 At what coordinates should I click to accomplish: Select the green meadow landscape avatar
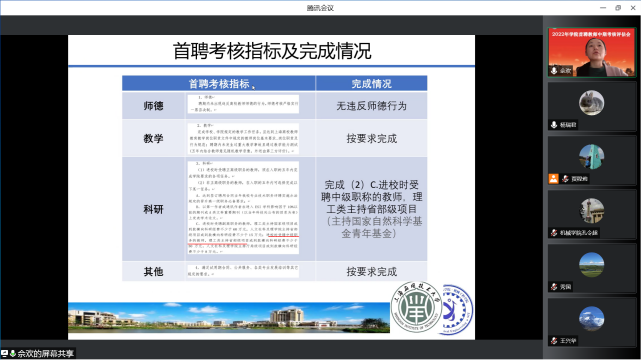(x=591, y=264)
